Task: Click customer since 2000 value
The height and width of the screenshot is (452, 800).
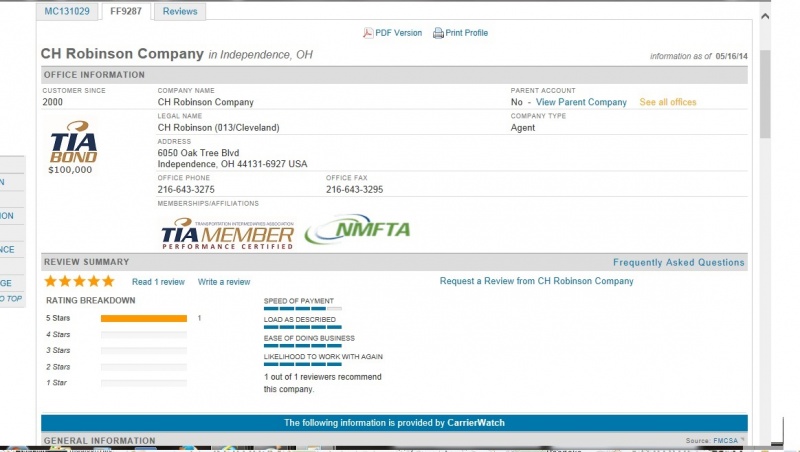Action: click(53, 102)
